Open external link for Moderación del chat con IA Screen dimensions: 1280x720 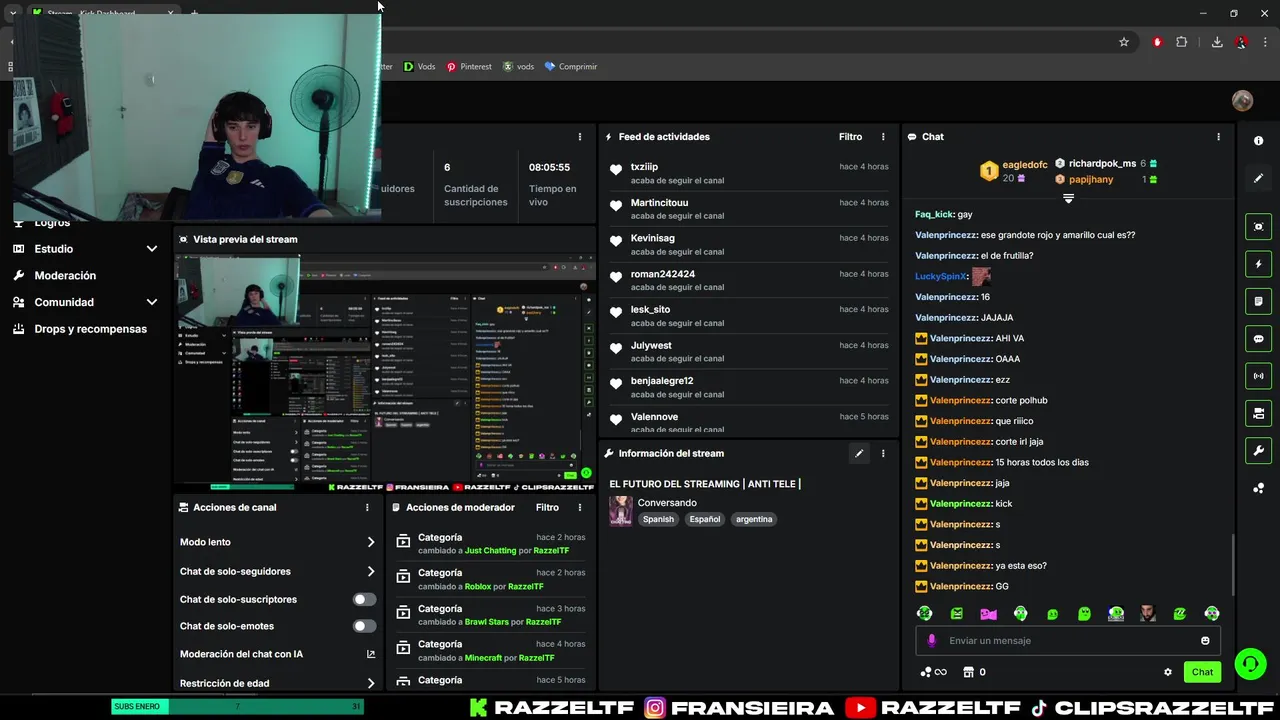pyautogui.click(x=371, y=654)
